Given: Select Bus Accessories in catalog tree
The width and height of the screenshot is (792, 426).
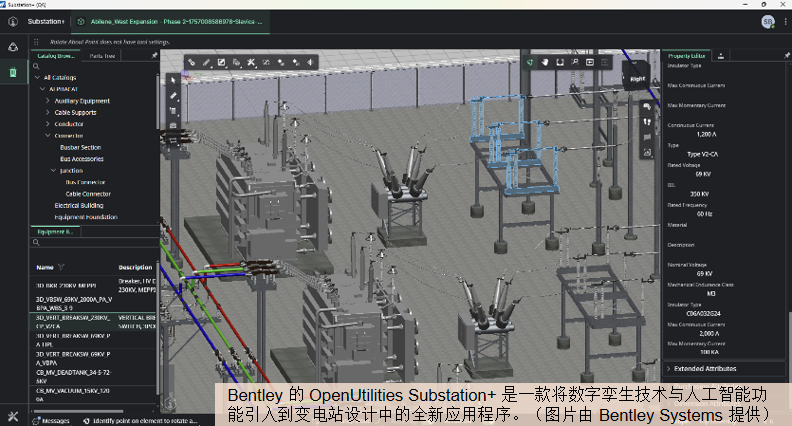Looking at the screenshot, I should pyautogui.click(x=82, y=159).
